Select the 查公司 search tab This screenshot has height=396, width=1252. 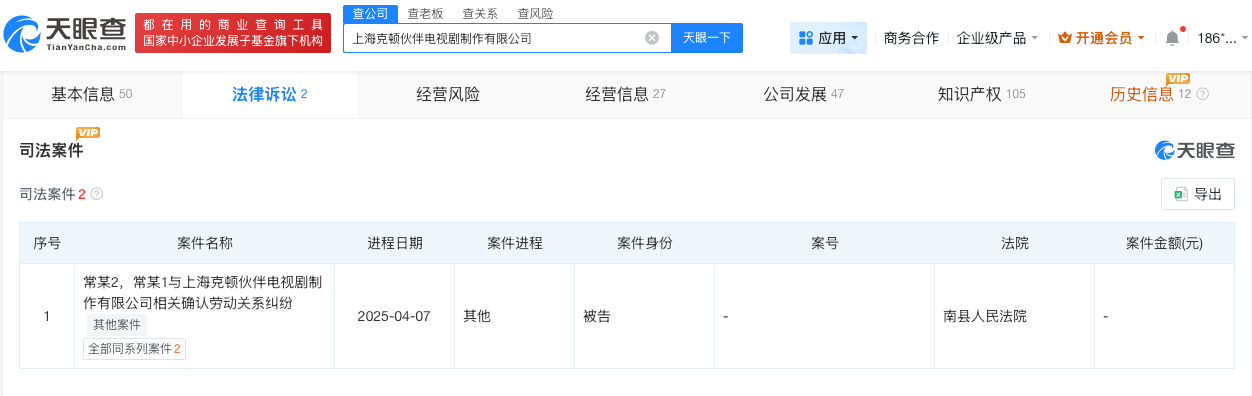click(x=370, y=13)
